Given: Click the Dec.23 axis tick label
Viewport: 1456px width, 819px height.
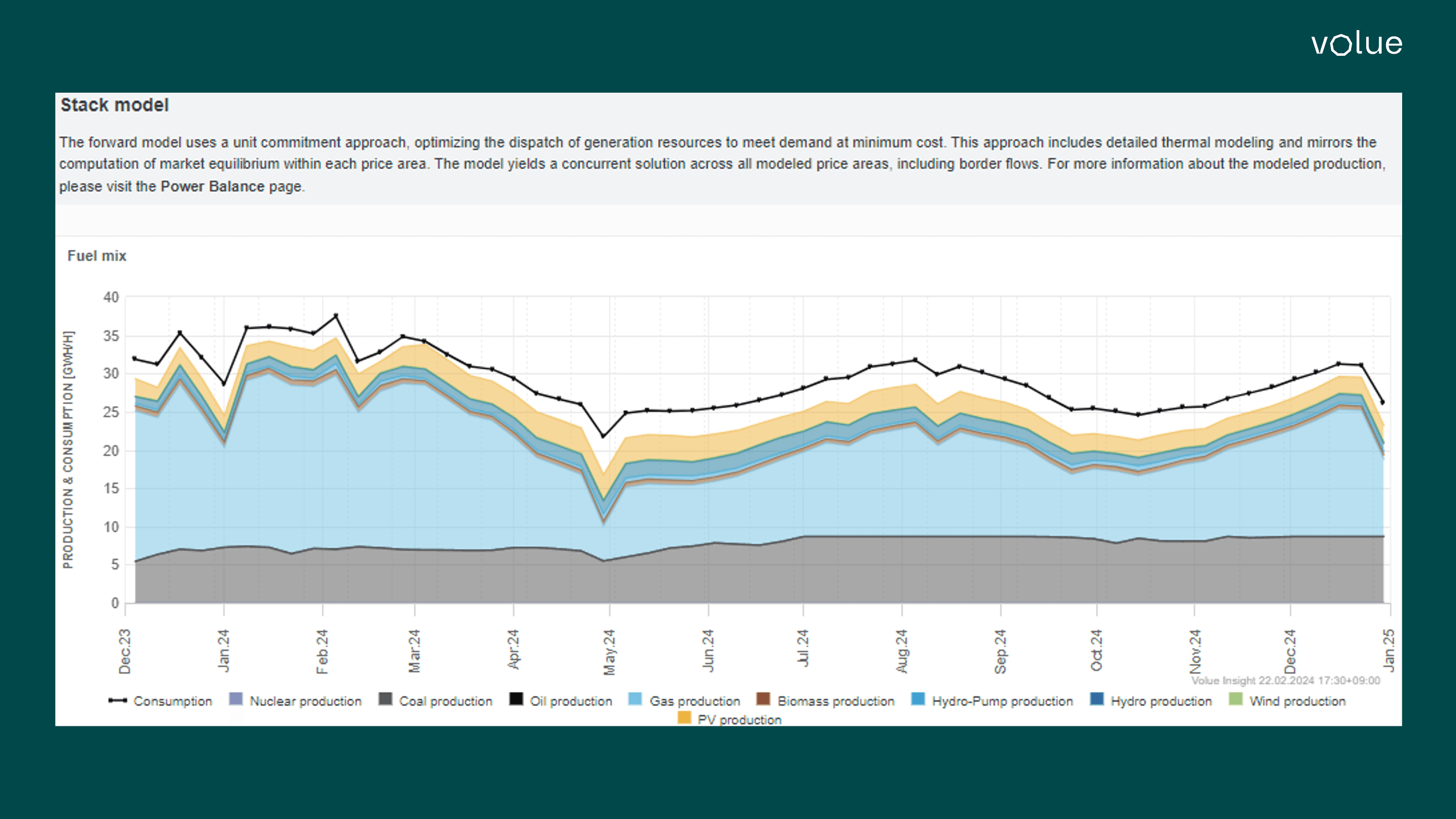Looking at the screenshot, I should (125, 651).
